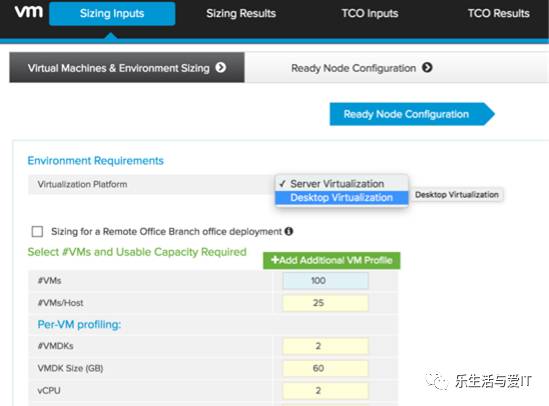The image size is (549, 406).
Task: Choose Desktop Virtualization in the dropdown
Action: [x=342, y=198]
